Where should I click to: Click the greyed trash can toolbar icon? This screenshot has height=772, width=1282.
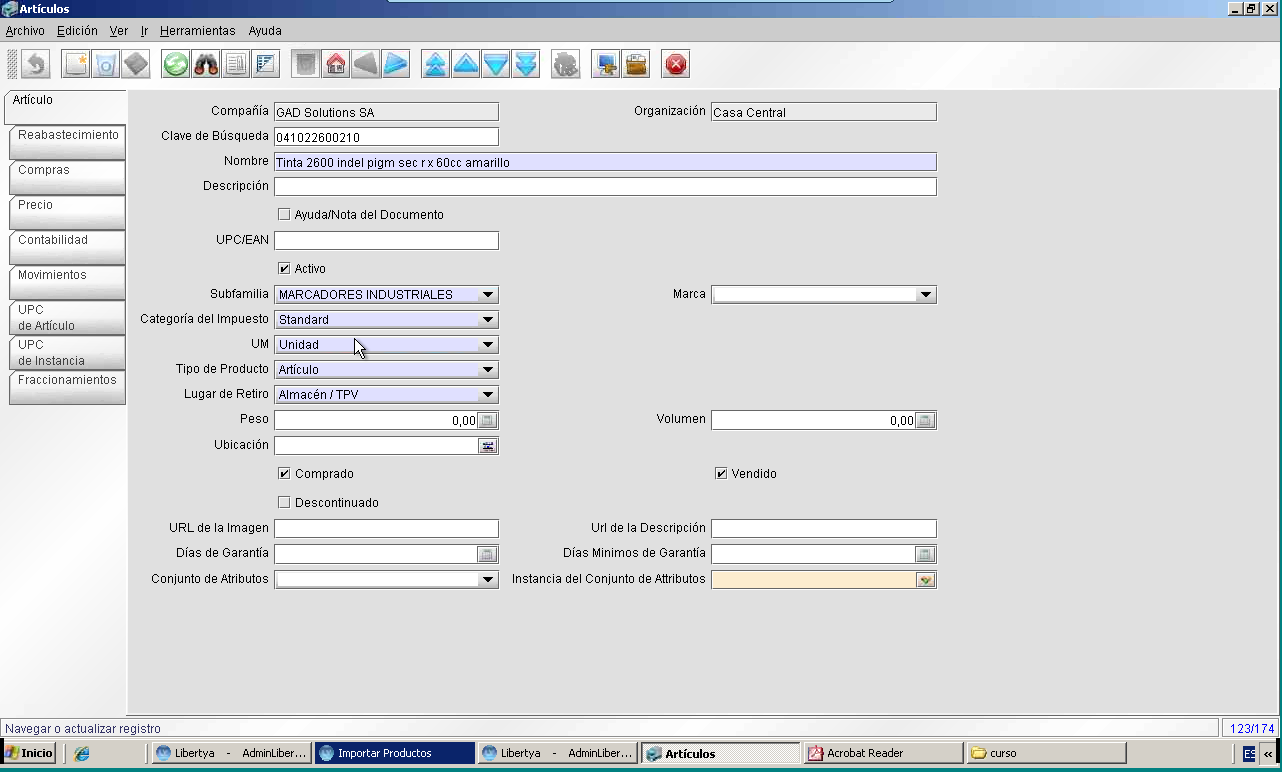[306, 65]
